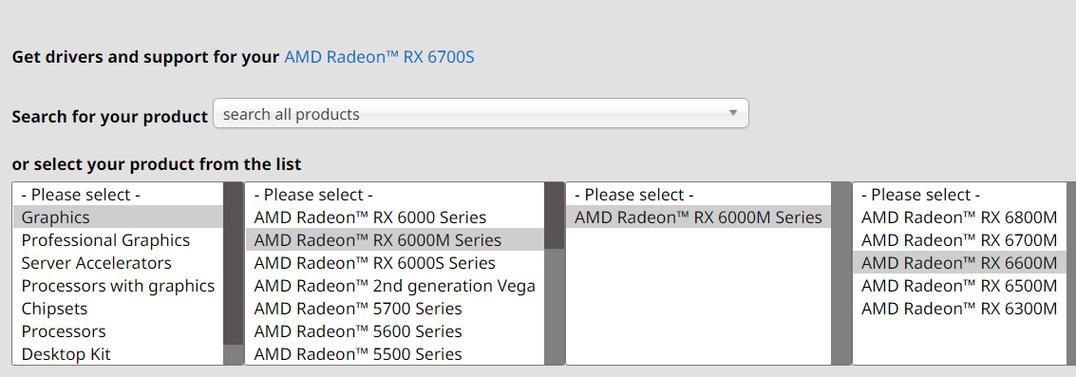Expand the search products dropdown arrow
The height and width of the screenshot is (377, 1076).
[732, 113]
